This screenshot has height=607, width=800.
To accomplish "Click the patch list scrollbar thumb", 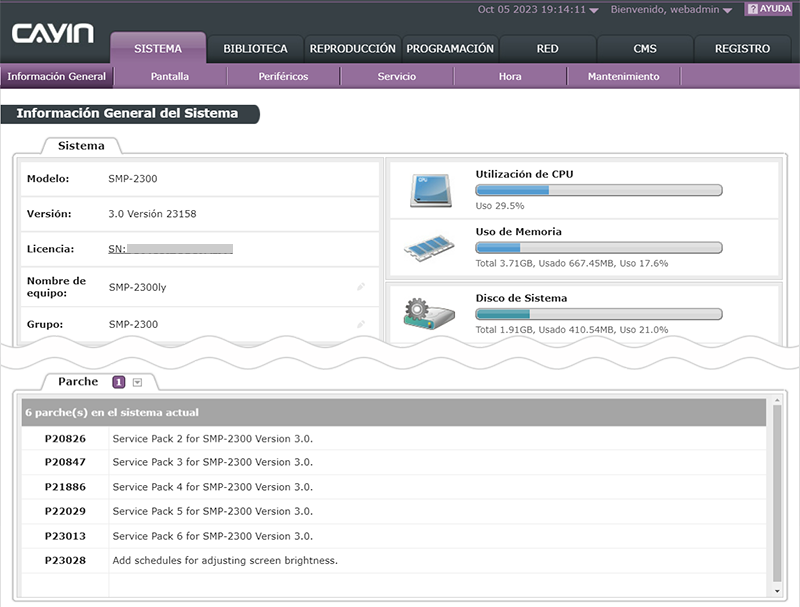I will 777,493.
